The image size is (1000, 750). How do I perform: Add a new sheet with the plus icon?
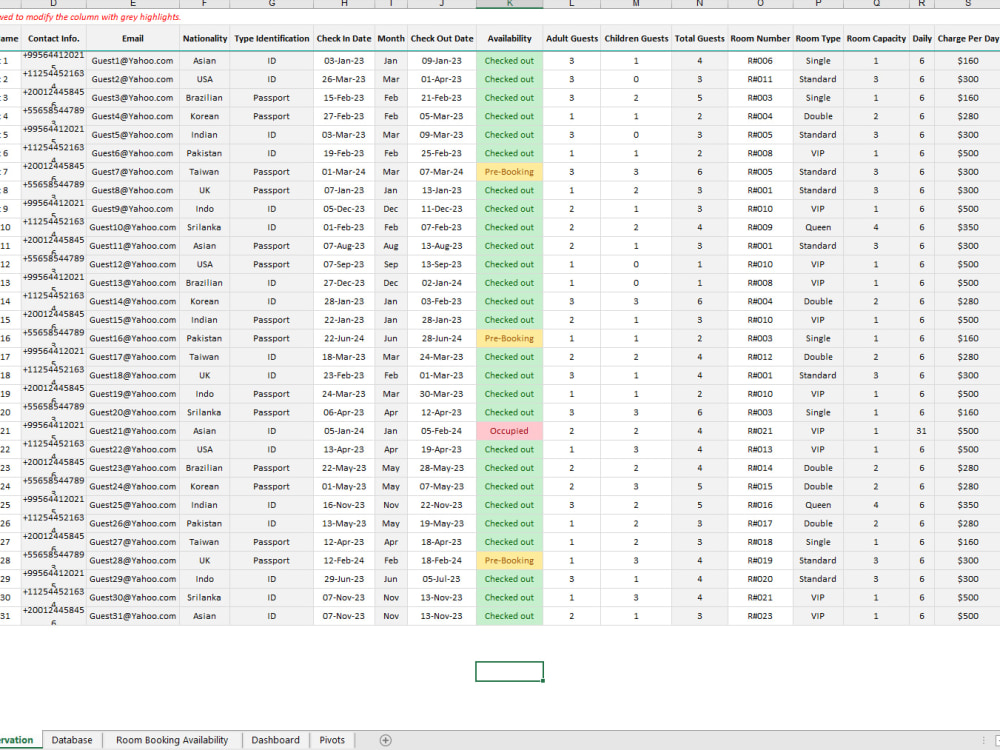[x=384, y=740]
